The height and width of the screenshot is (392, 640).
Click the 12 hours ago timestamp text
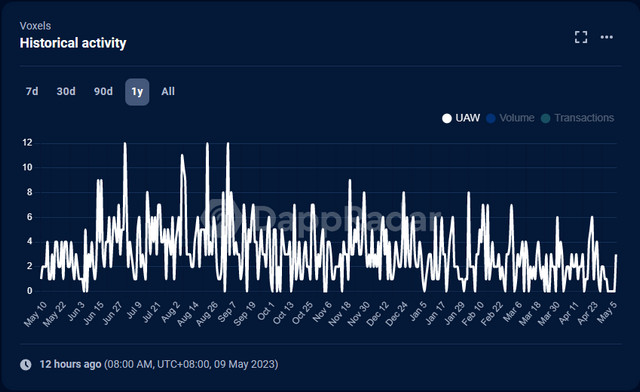coord(70,364)
